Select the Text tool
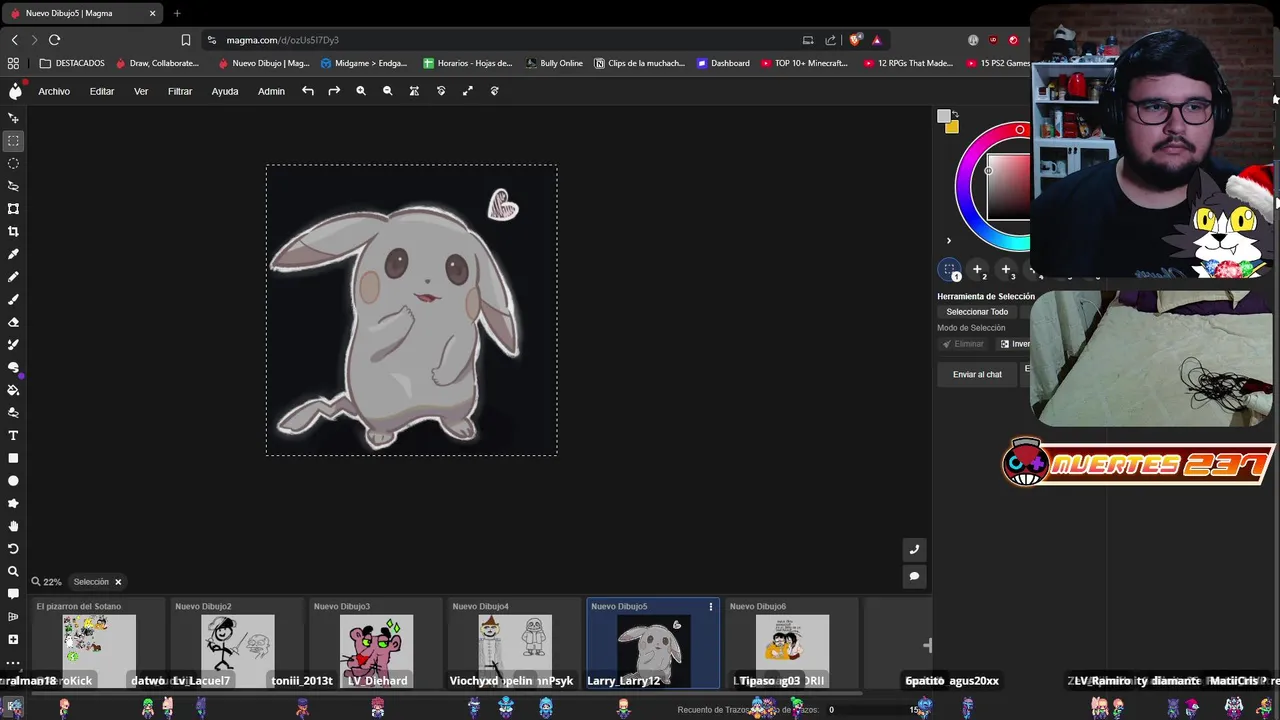 click(13, 436)
